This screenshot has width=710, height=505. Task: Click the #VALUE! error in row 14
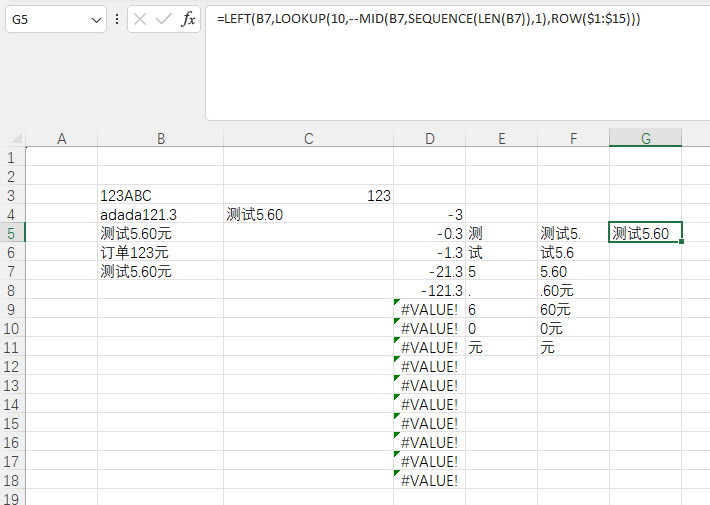click(430, 404)
